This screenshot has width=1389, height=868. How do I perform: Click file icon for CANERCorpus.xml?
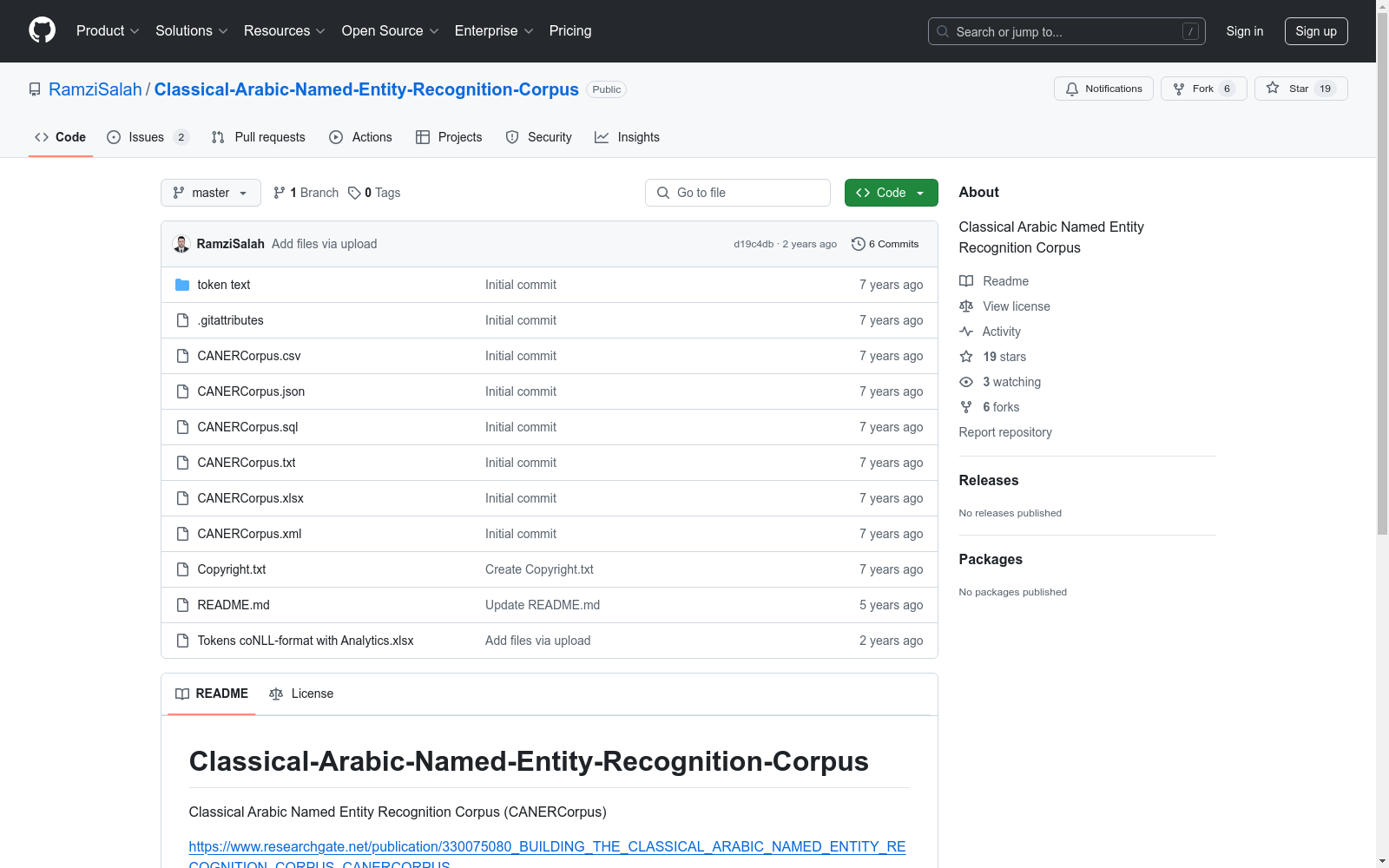(182, 534)
